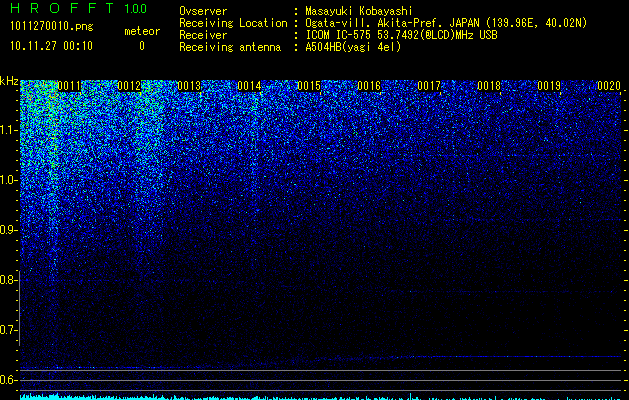The width and height of the screenshot is (629, 400).
Task: Click the 0011 time marker
Action: (x=69, y=86)
